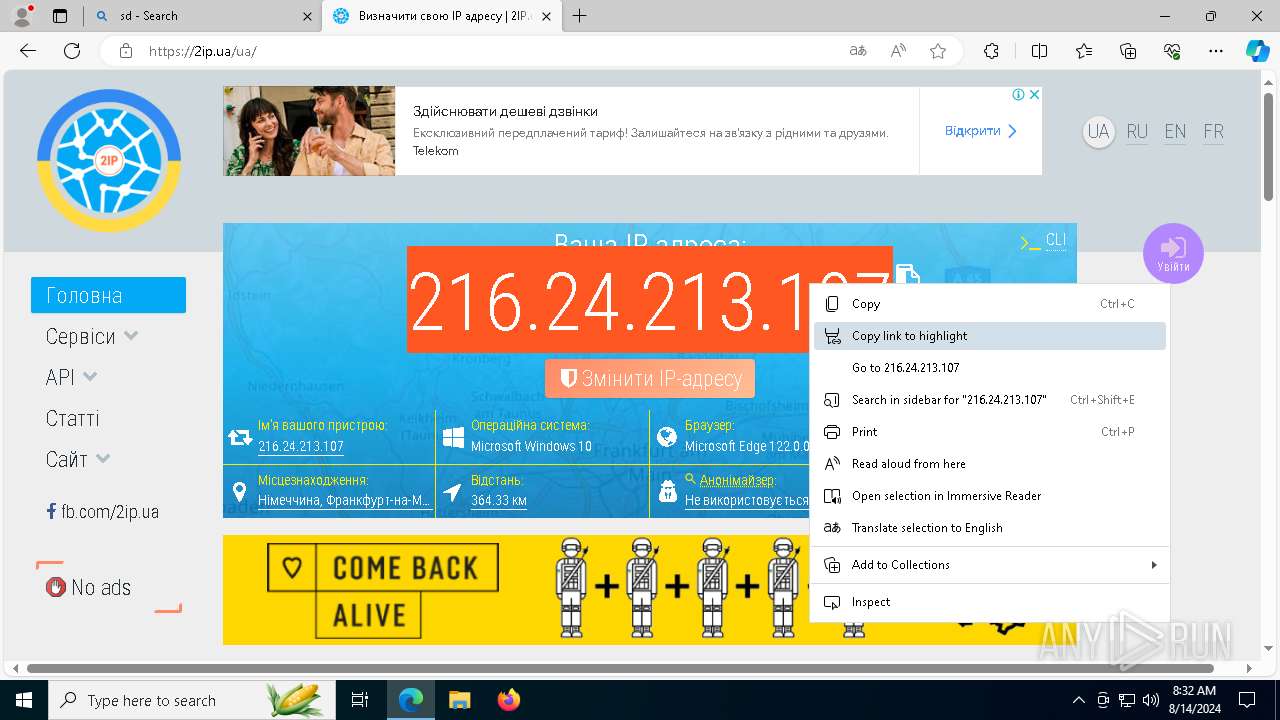
Task: Click Змінити IP-адресу button
Action: (x=650, y=379)
